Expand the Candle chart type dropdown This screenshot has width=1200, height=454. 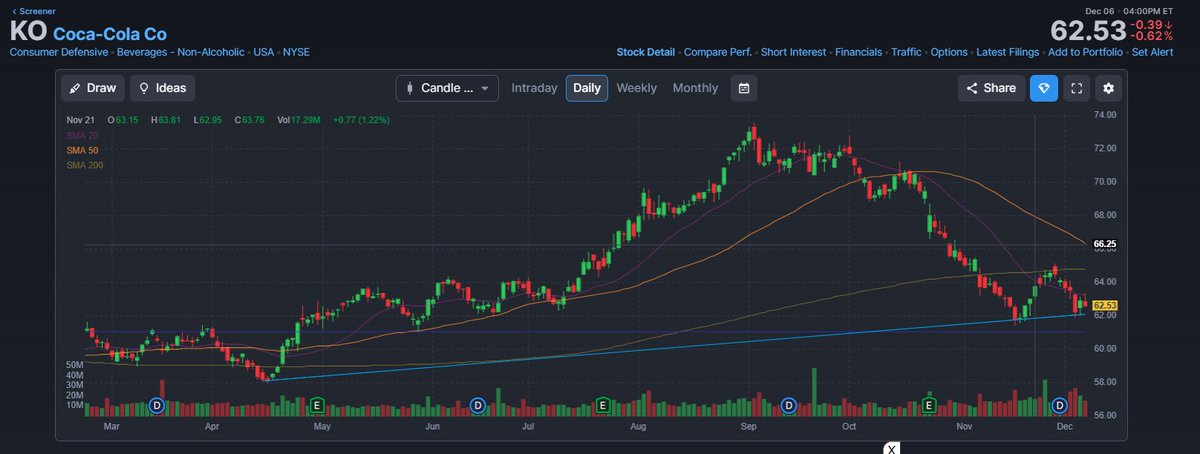(x=447, y=88)
